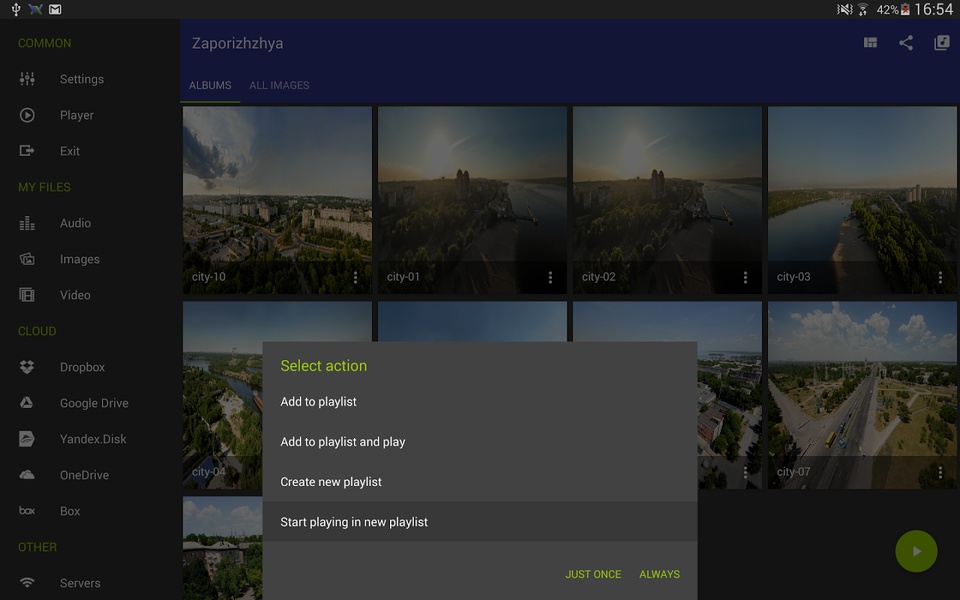Tap the add-to-playlist icon in header
The width and height of the screenshot is (960, 600).
point(942,43)
